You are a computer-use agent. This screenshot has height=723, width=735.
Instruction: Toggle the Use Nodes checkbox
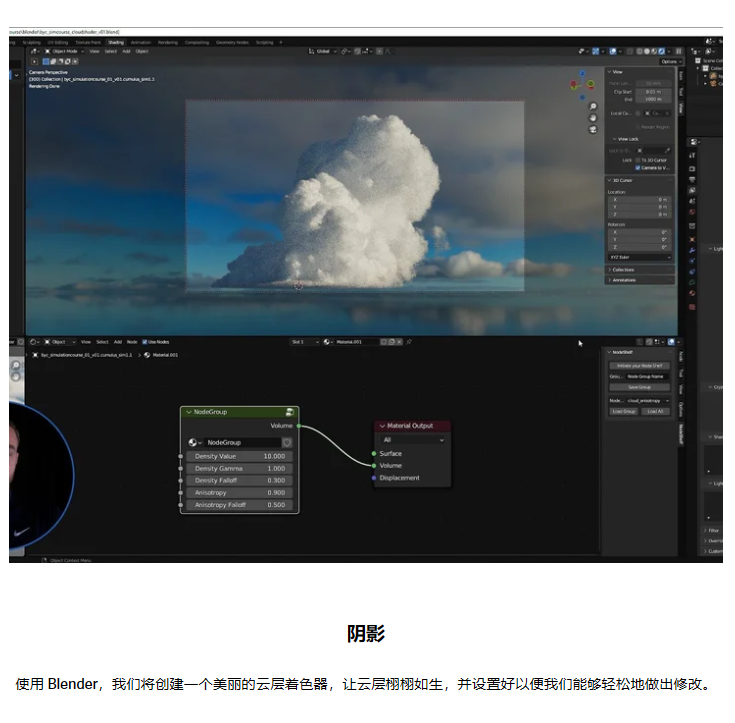(x=144, y=342)
